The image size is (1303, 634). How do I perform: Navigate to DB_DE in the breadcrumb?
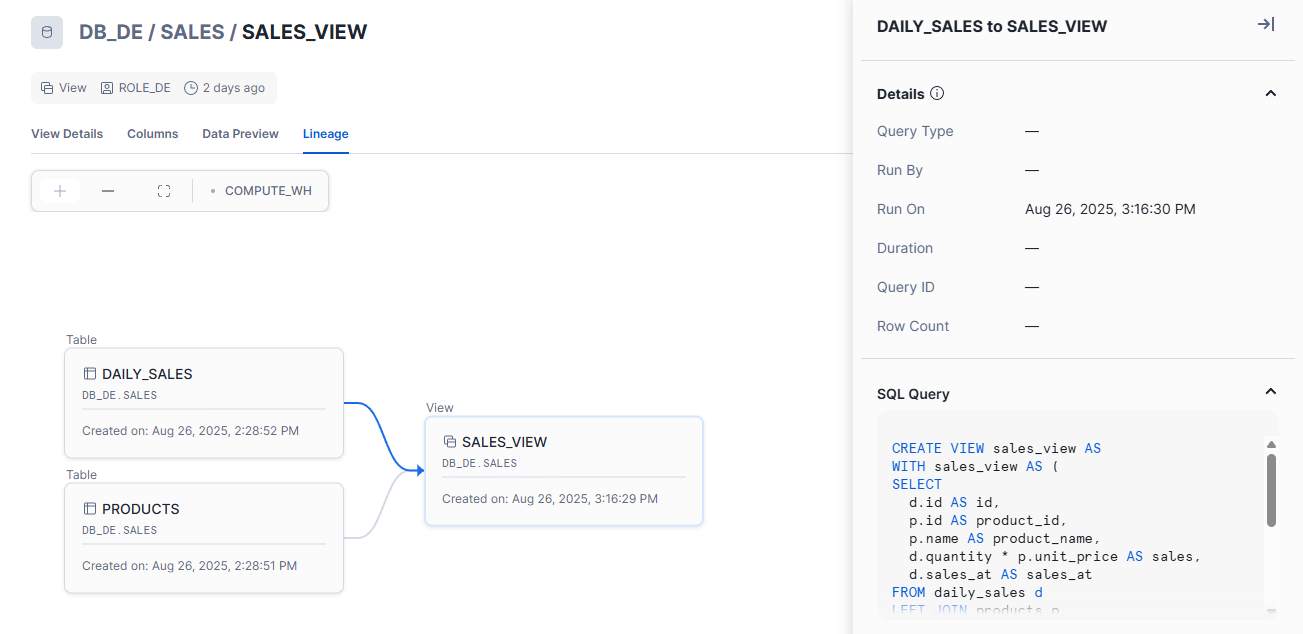(x=109, y=32)
